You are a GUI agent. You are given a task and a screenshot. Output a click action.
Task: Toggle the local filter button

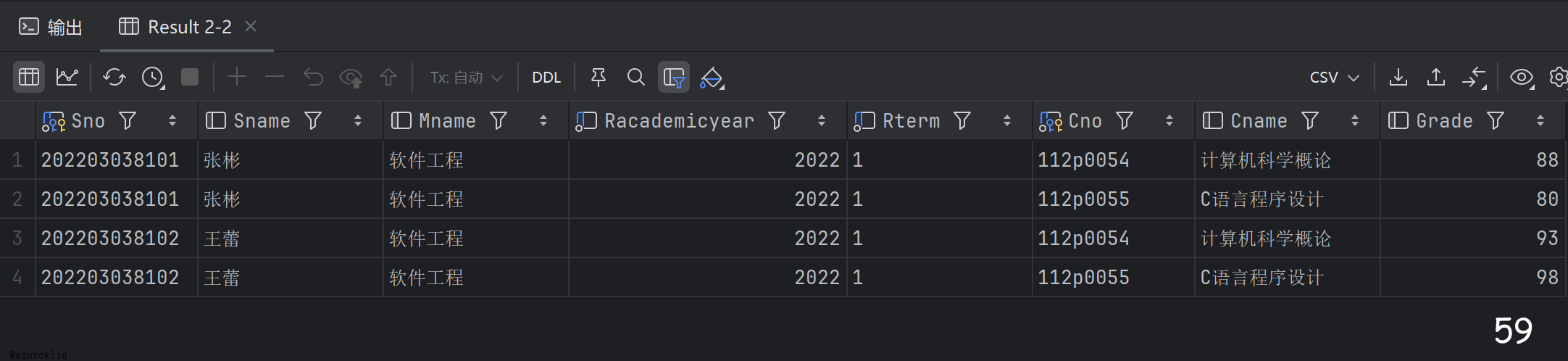point(673,77)
